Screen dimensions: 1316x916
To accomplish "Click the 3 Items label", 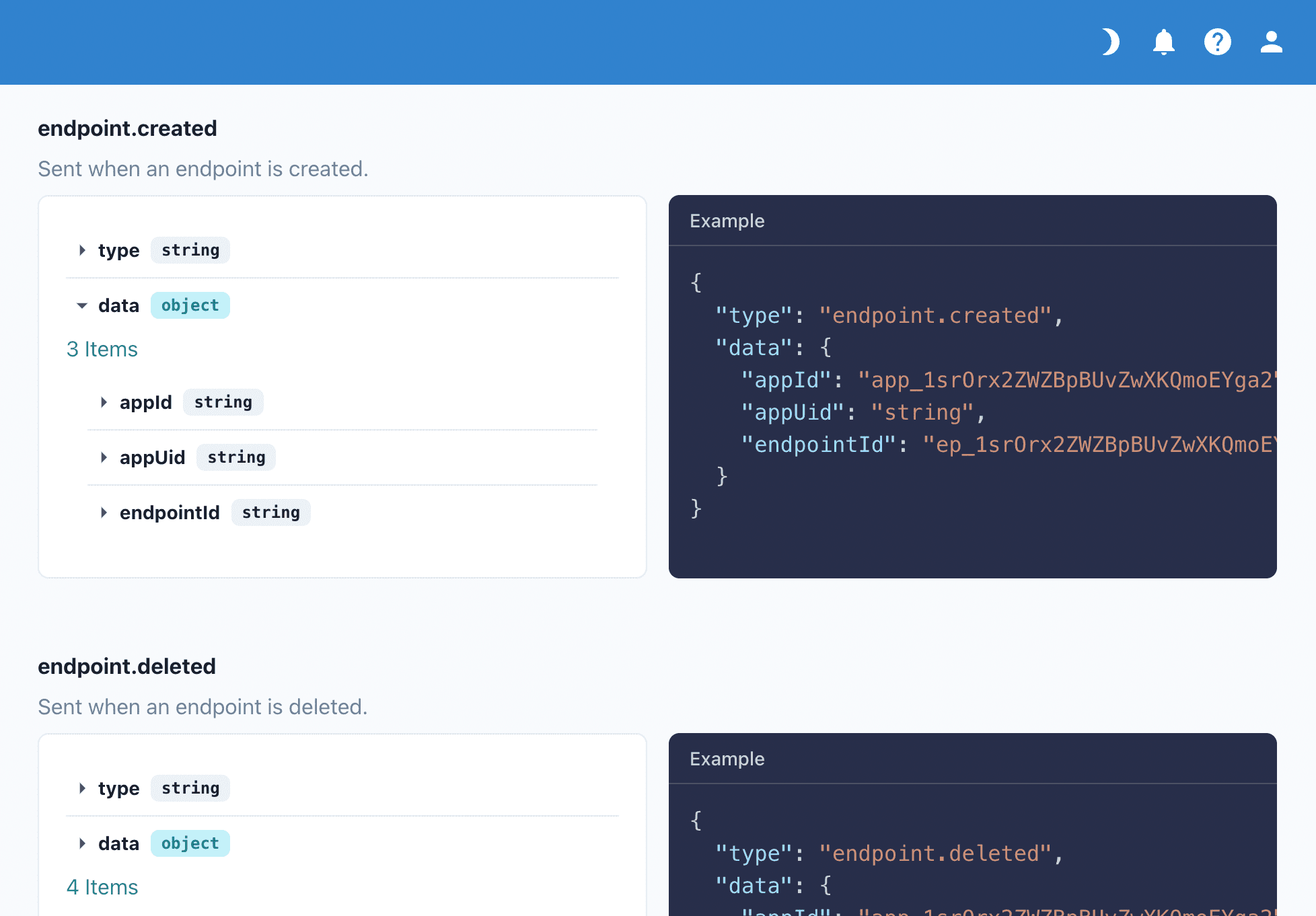I will (102, 349).
